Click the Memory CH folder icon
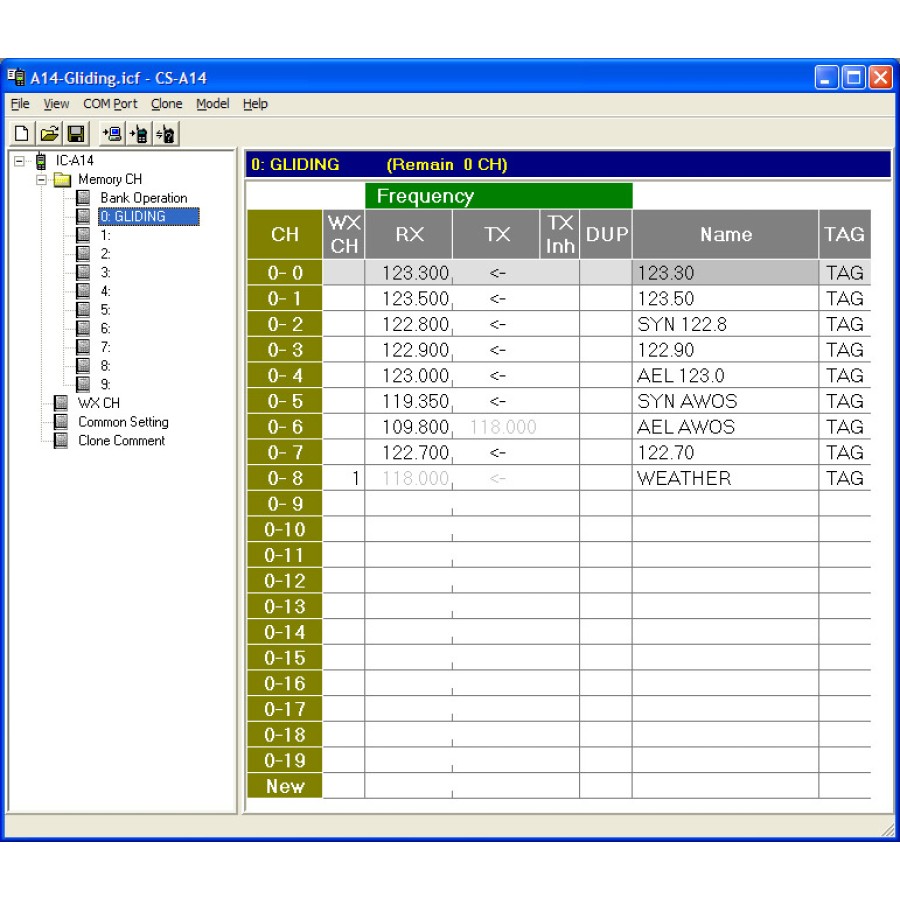900x900 pixels. 62,180
